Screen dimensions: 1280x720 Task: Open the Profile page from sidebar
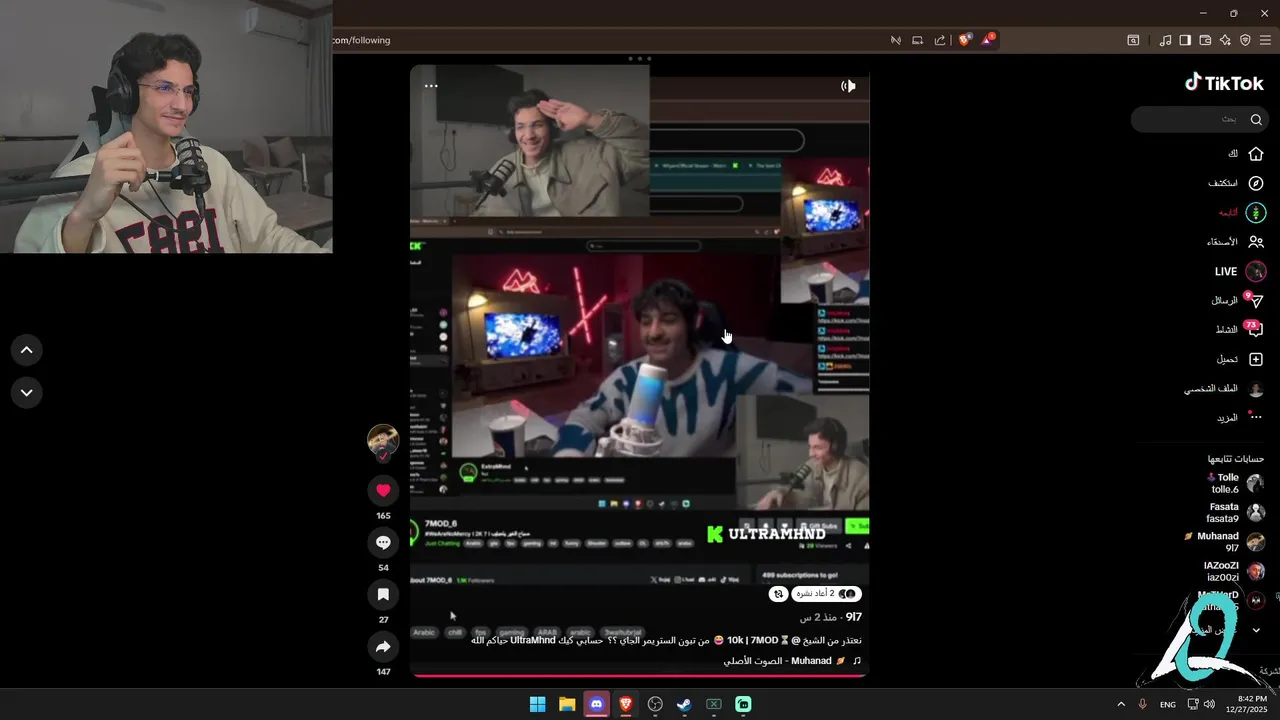pyautogui.click(x=1224, y=388)
